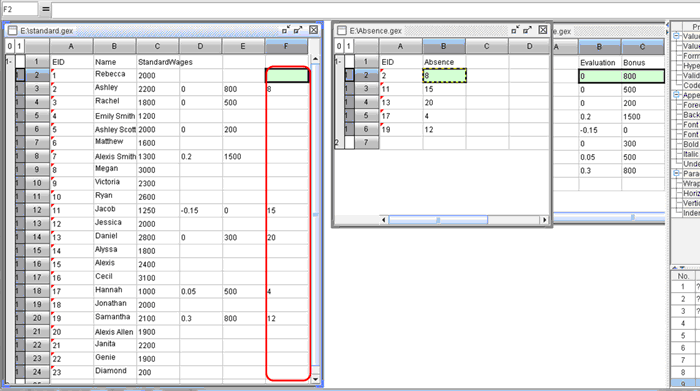
Task: Select column C header in standard.gex
Action: pyautogui.click(x=157, y=46)
